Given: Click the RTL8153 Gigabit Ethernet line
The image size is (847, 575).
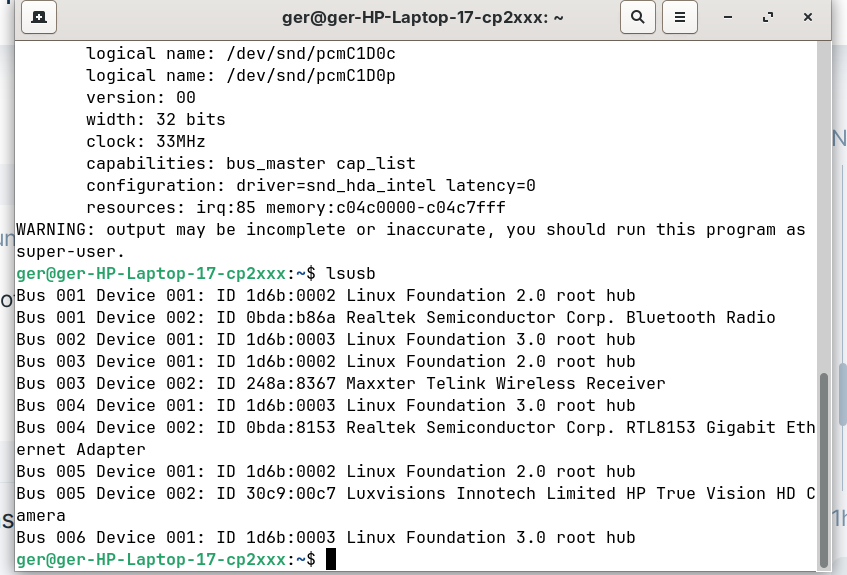Looking at the screenshot, I should pos(415,427).
